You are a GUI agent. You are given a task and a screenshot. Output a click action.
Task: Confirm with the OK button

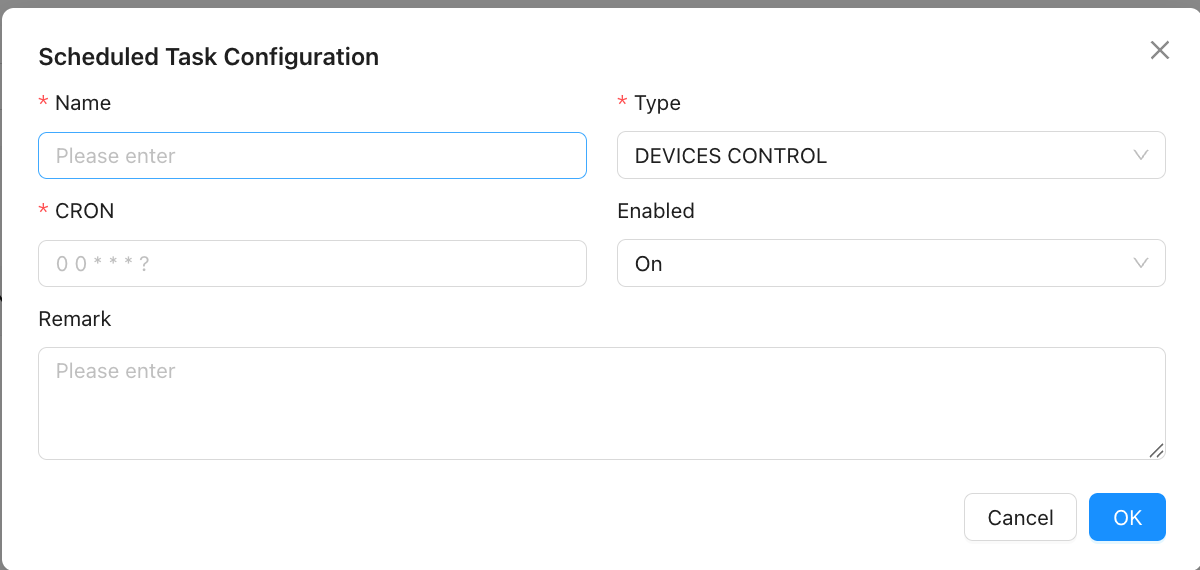[x=1127, y=517]
